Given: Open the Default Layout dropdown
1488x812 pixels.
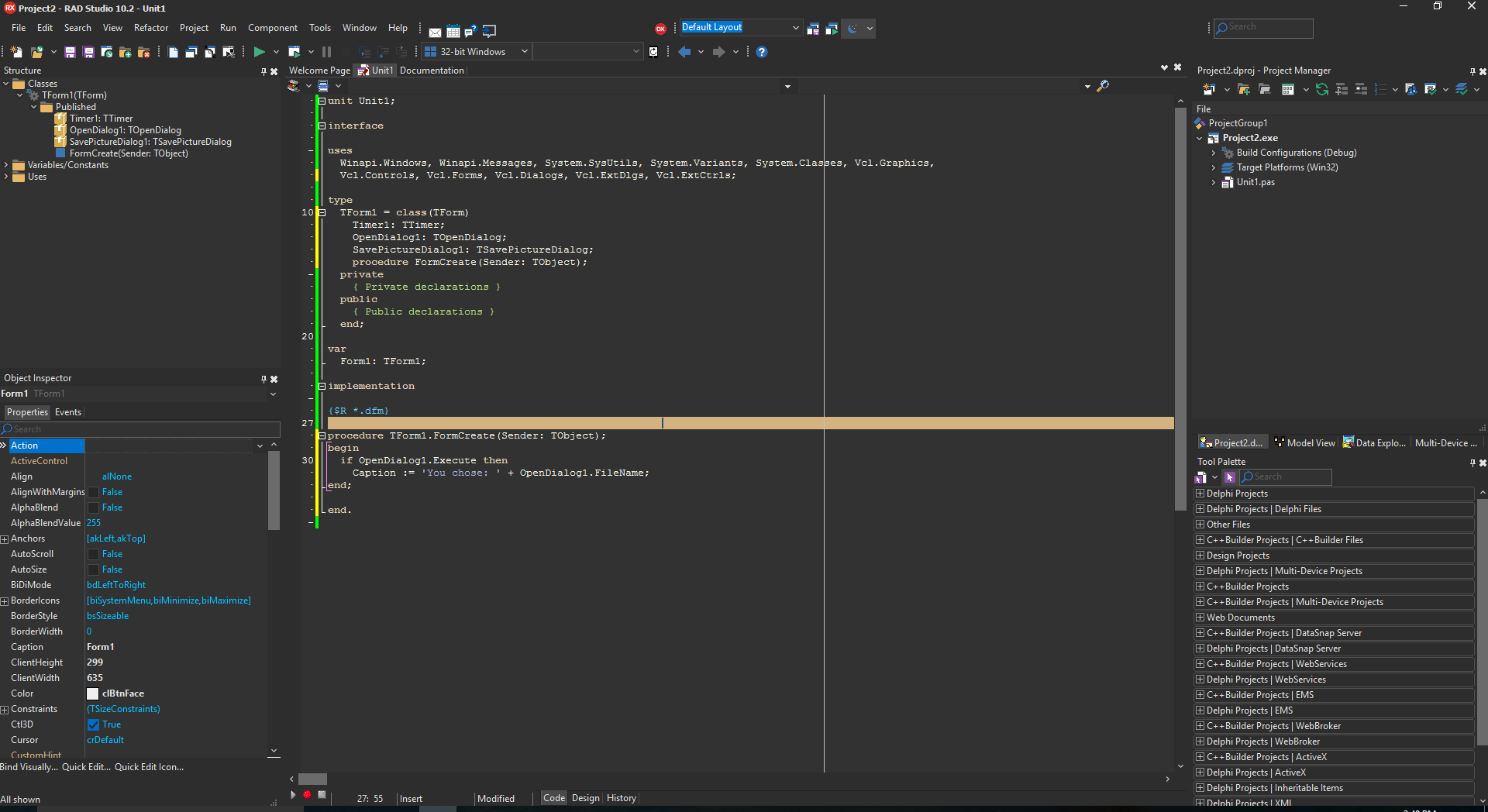Looking at the screenshot, I should pos(795,28).
